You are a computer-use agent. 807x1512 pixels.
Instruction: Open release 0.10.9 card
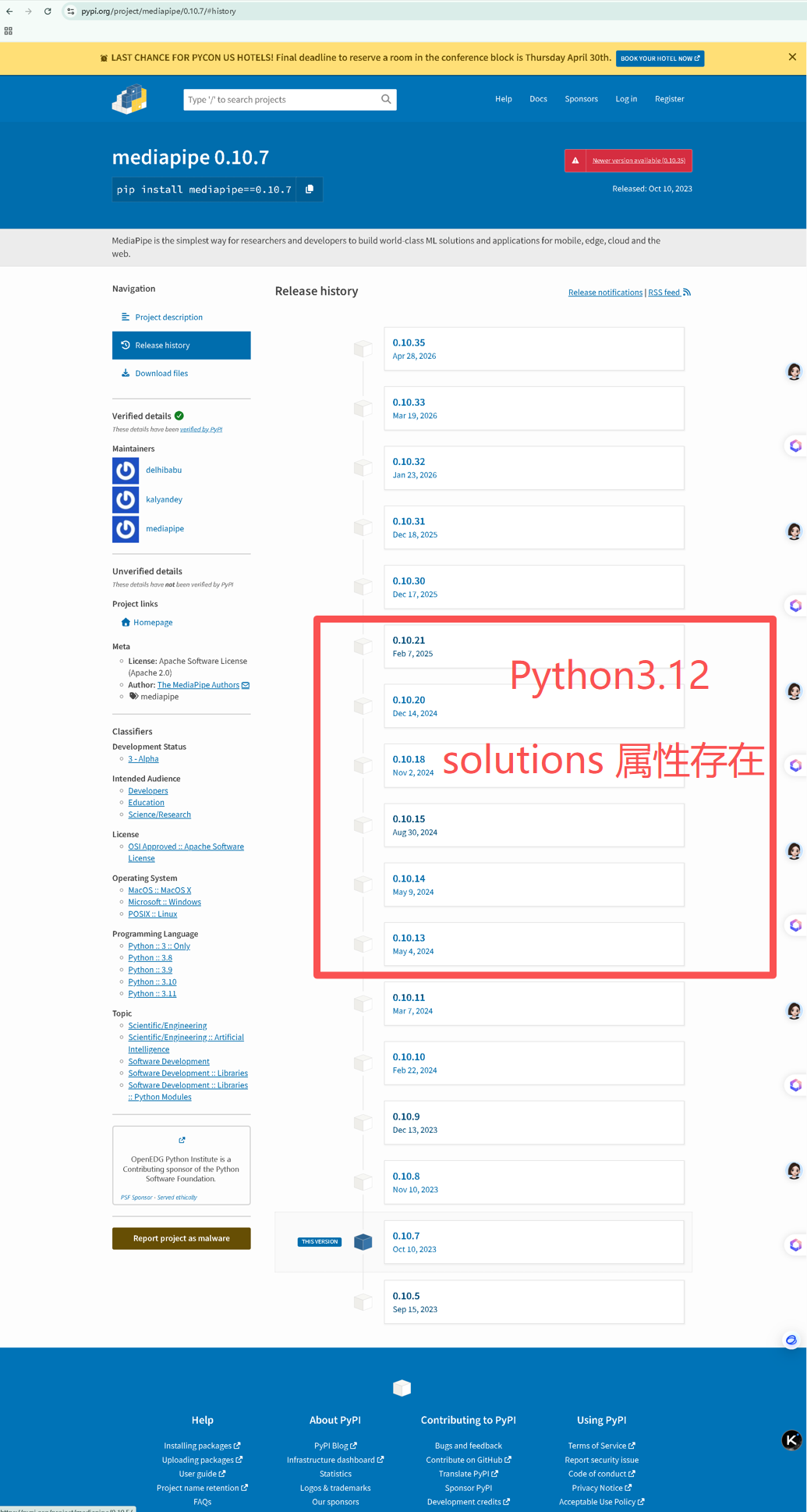[x=534, y=1123]
